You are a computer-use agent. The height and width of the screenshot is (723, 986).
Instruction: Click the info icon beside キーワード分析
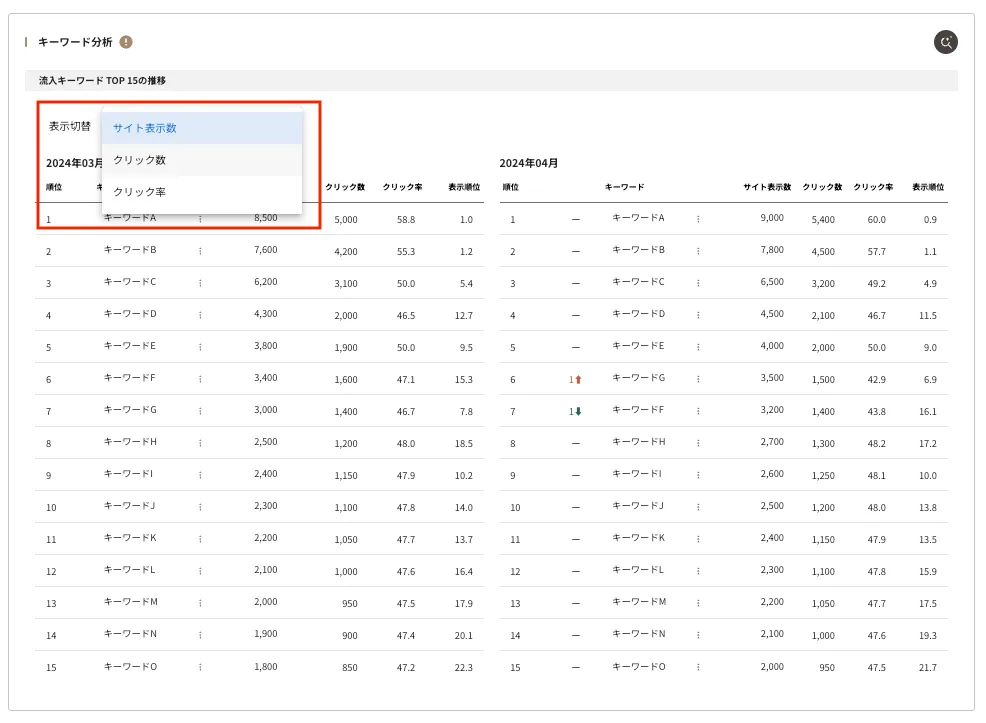pos(126,42)
